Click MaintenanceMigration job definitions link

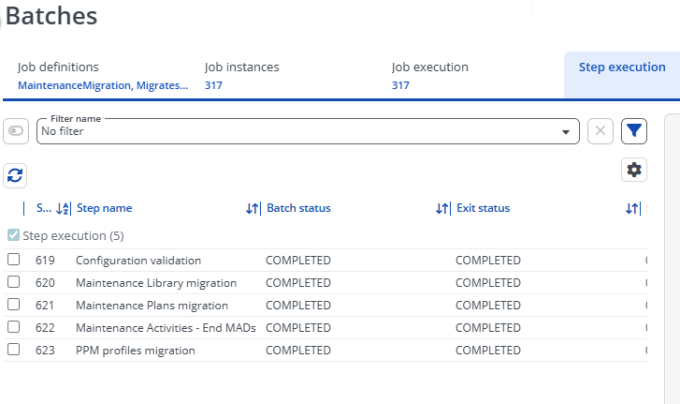[103, 85]
